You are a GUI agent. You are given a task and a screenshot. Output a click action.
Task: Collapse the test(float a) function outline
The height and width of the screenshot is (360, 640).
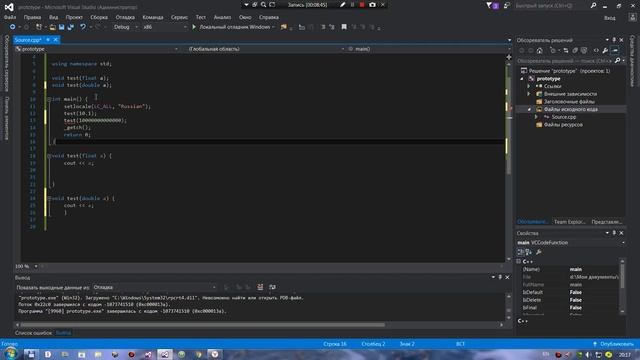(49, 156)
